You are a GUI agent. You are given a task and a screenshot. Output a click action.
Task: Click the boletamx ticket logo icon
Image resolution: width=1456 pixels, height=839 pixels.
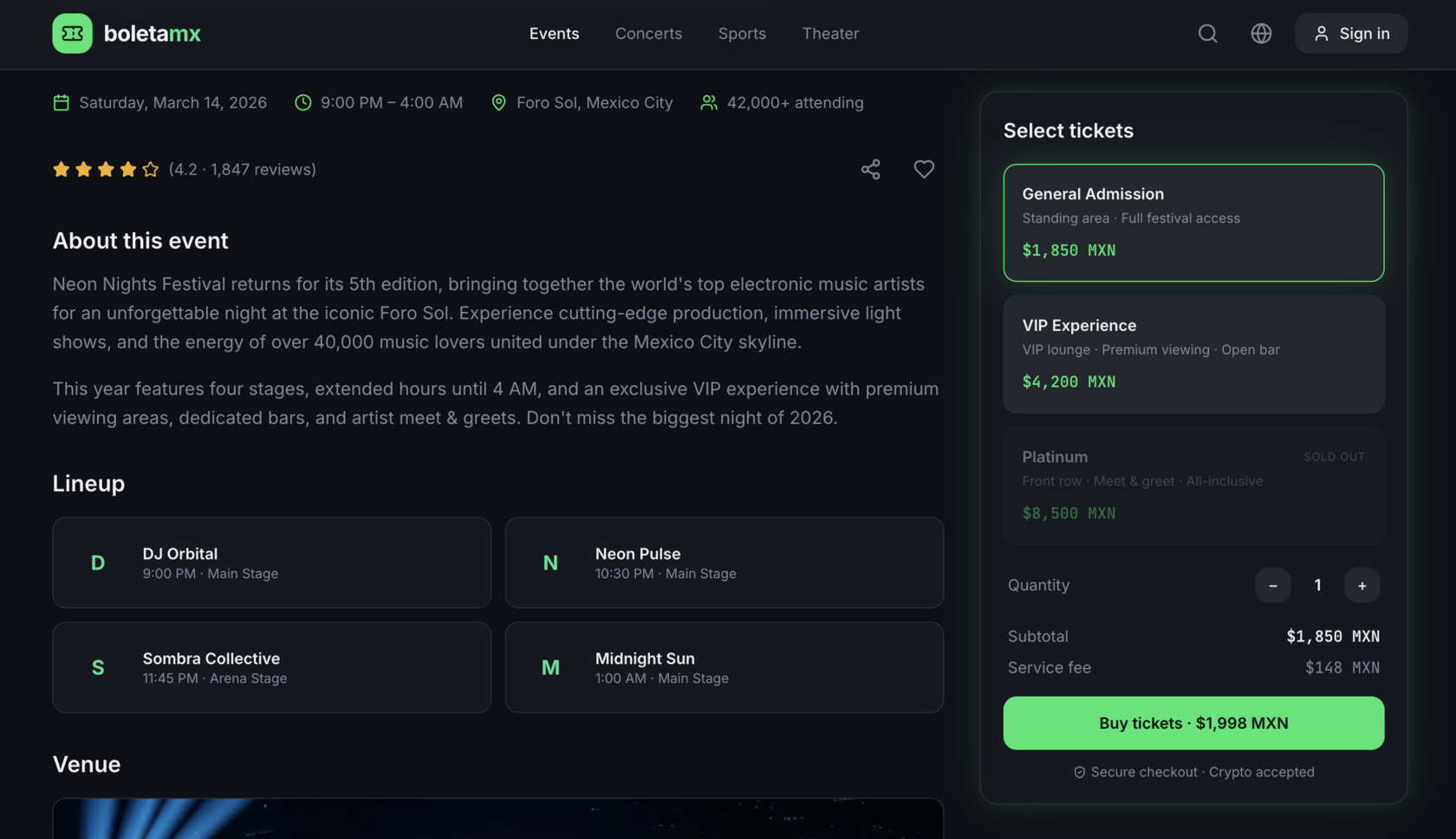(x=72, y=33)
